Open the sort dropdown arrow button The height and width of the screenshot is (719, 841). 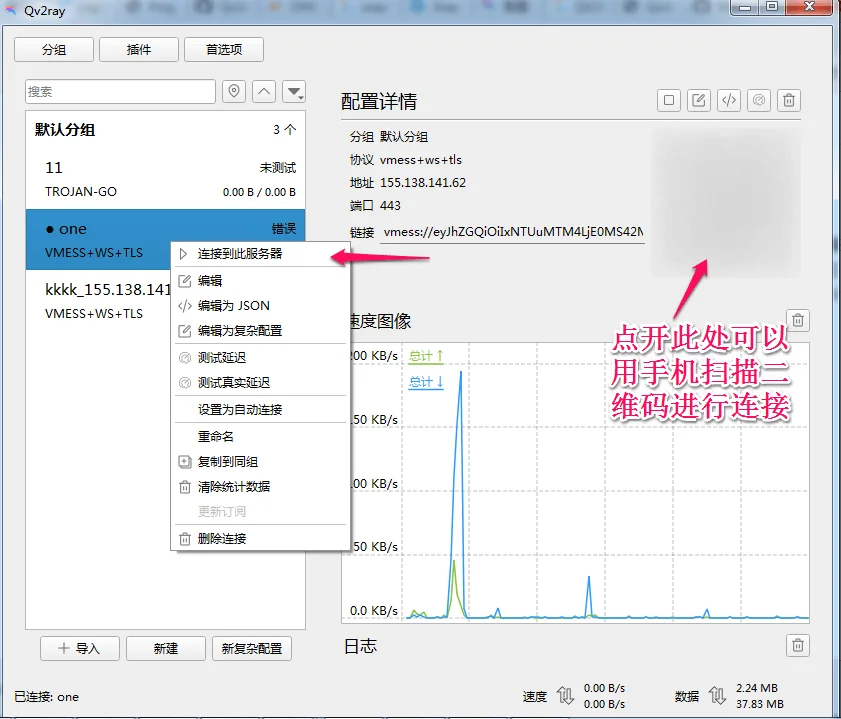coord(294,92)
